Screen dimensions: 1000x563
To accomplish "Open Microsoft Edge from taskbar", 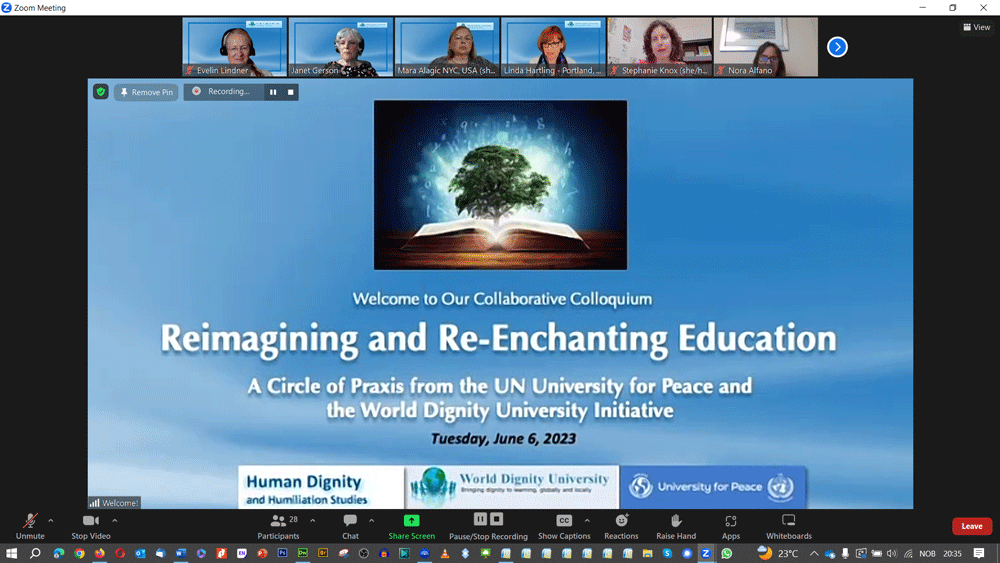I will pos(59,553).
